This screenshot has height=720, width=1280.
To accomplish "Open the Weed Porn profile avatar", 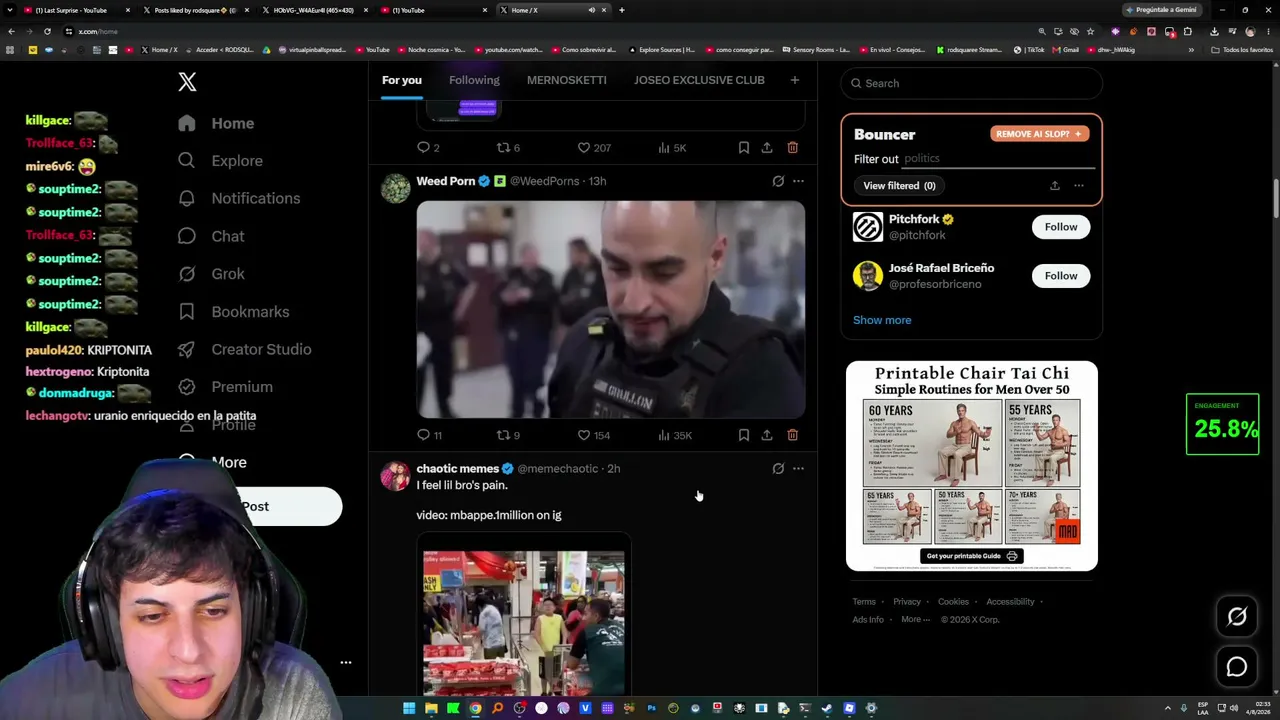I will click(396, 188).
